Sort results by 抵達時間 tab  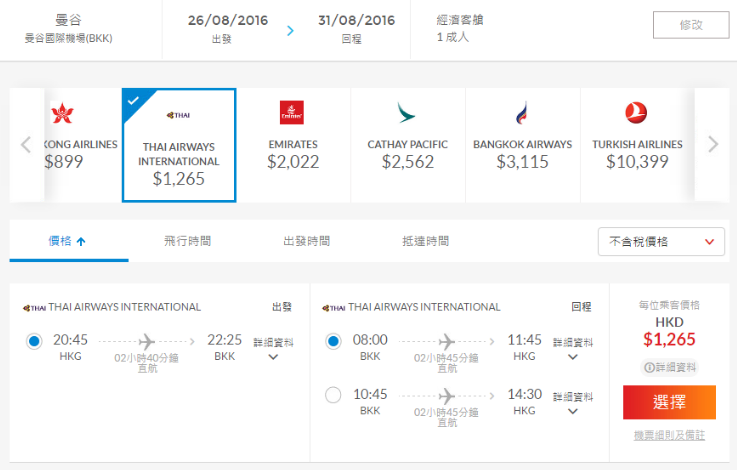click(425, 241)
